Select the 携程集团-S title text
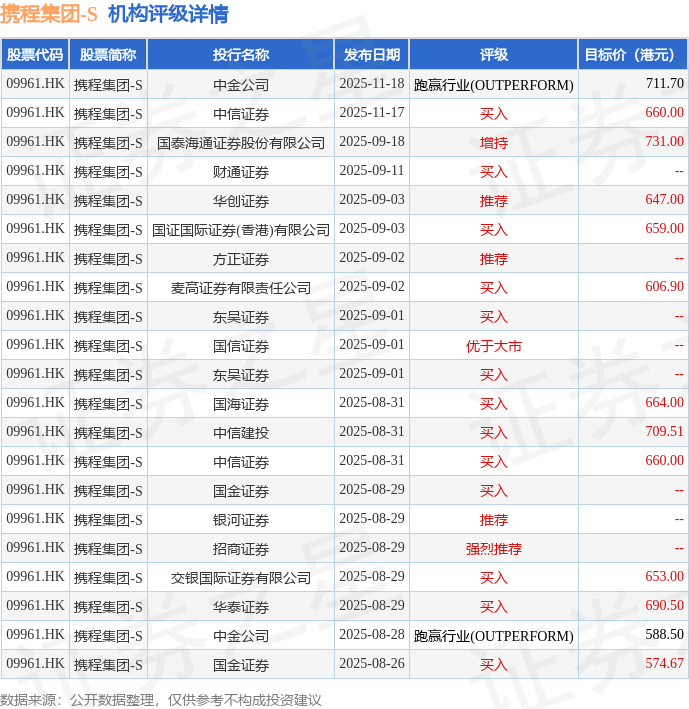 click(x=48, y=14)
